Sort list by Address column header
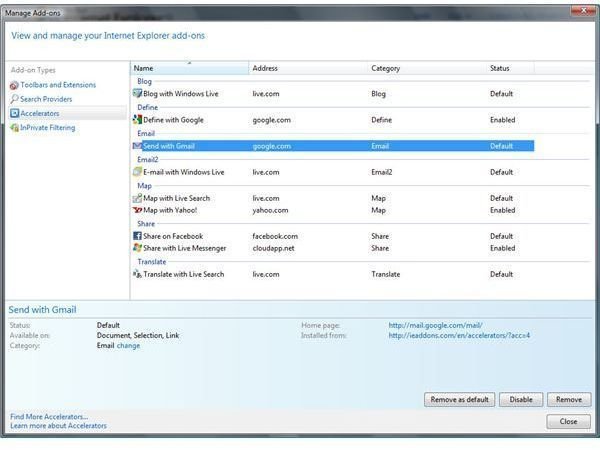 point(308,68)
